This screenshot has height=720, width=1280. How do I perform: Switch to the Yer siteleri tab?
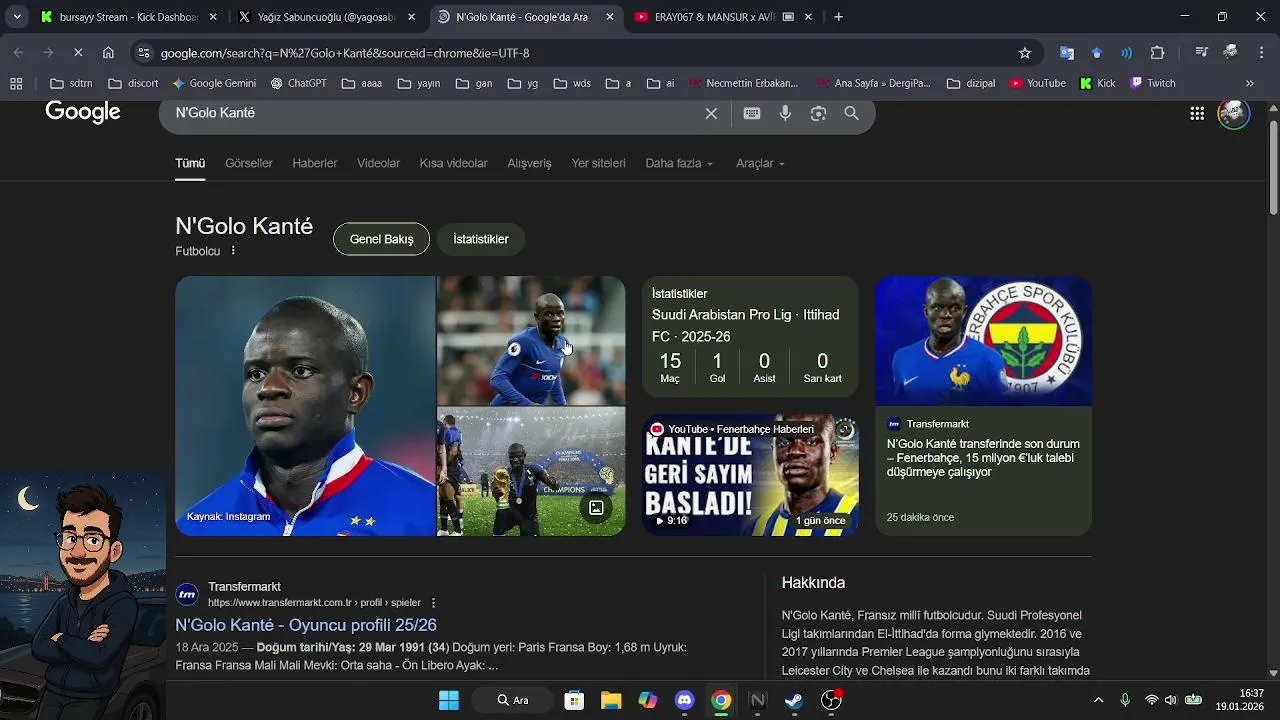click(x=598, y=163)
